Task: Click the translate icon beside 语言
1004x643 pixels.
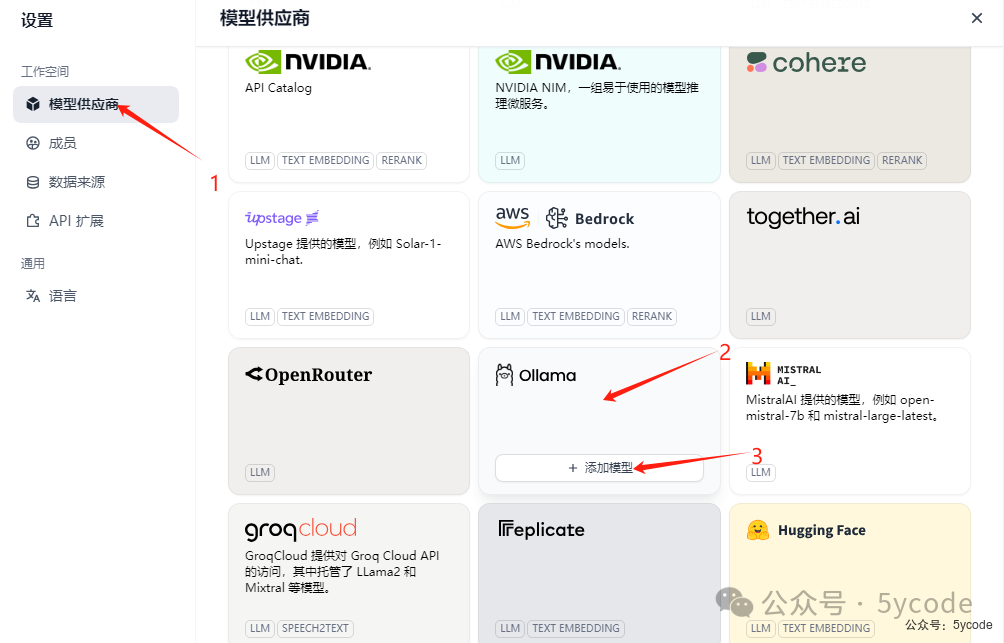Action: pos(33,296)
